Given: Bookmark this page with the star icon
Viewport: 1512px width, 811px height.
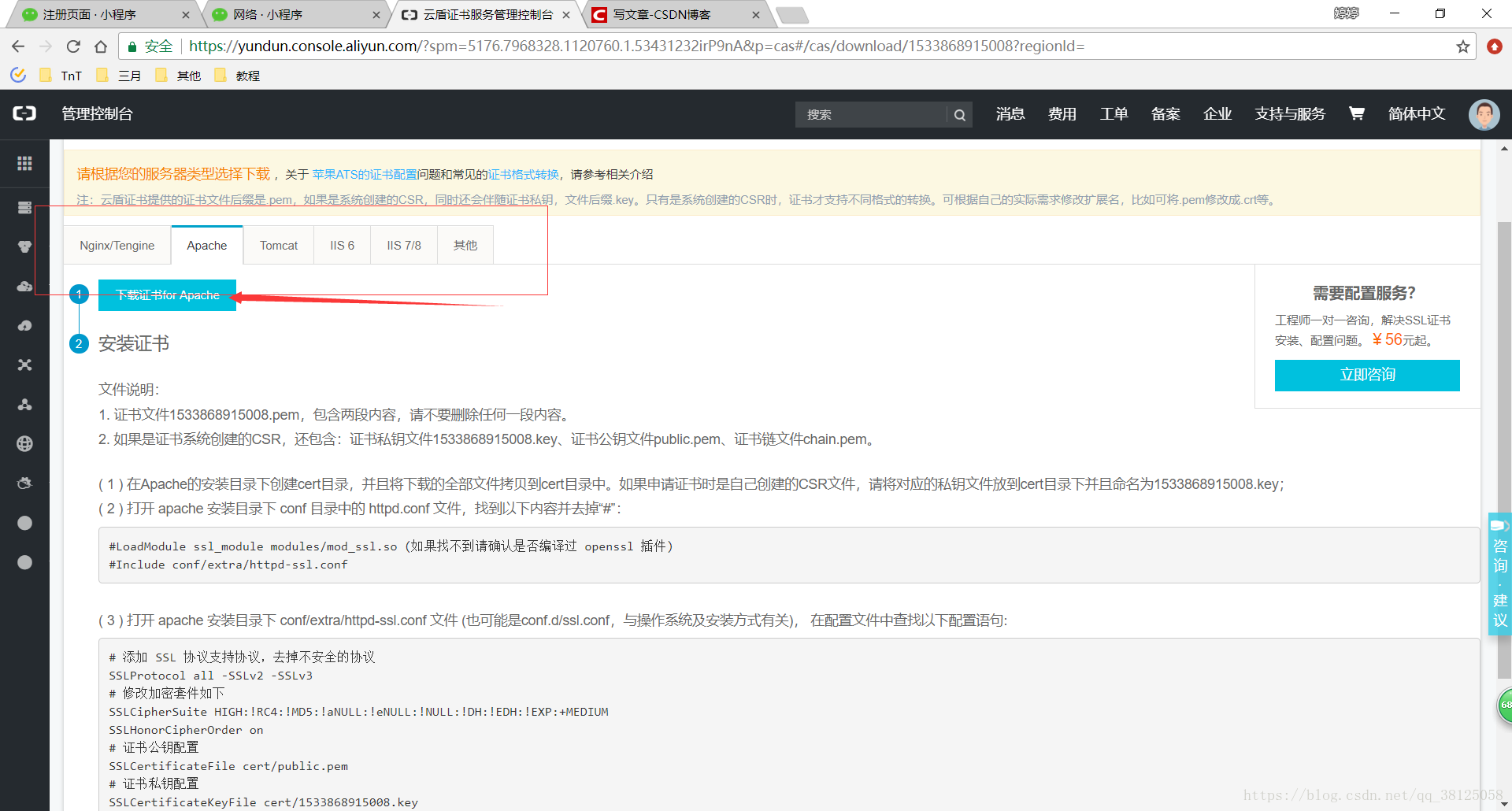Looking at the screenshot, I should tap(1462, 46).
